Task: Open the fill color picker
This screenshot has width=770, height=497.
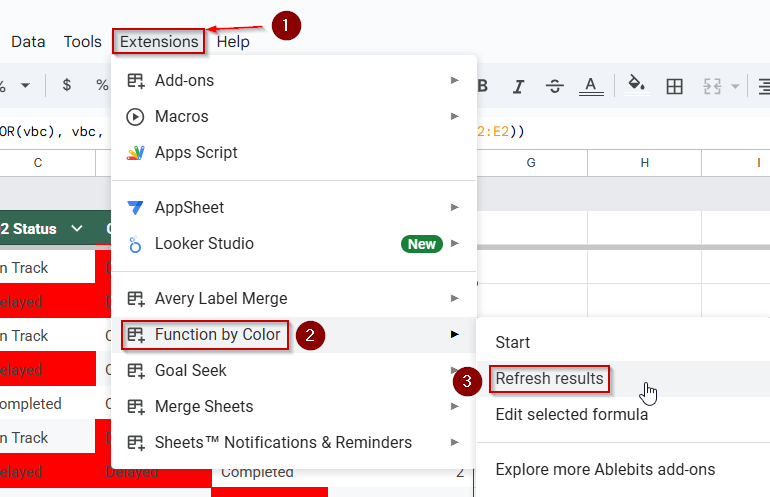Action: point(637,85)
